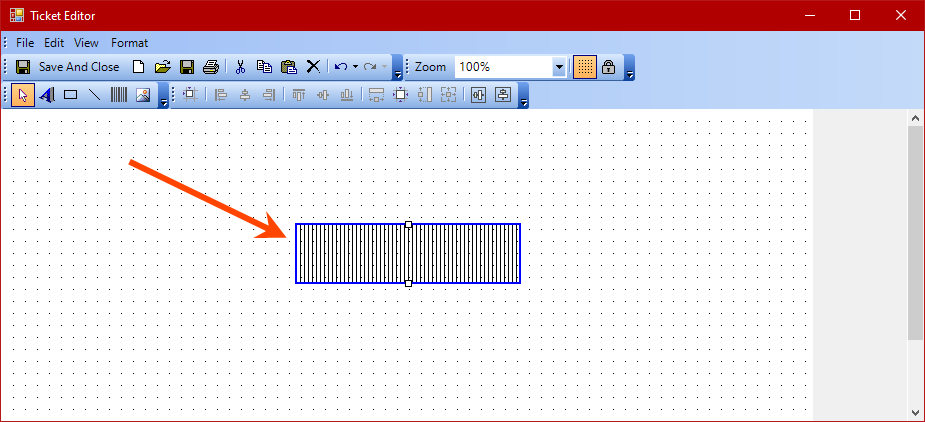Screen dimensions: 925x422
Task: Open the Zoom percentage dropdown
Action: pyautogui.click(x=559, y=67)
